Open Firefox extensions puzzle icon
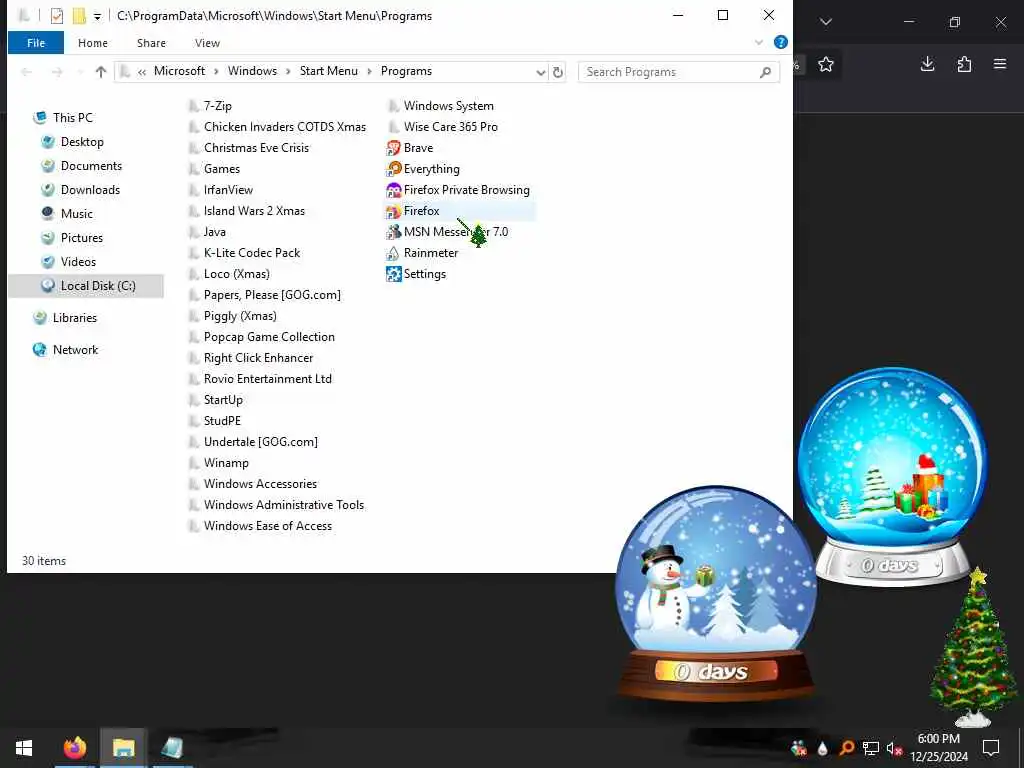 pos(964,64)
